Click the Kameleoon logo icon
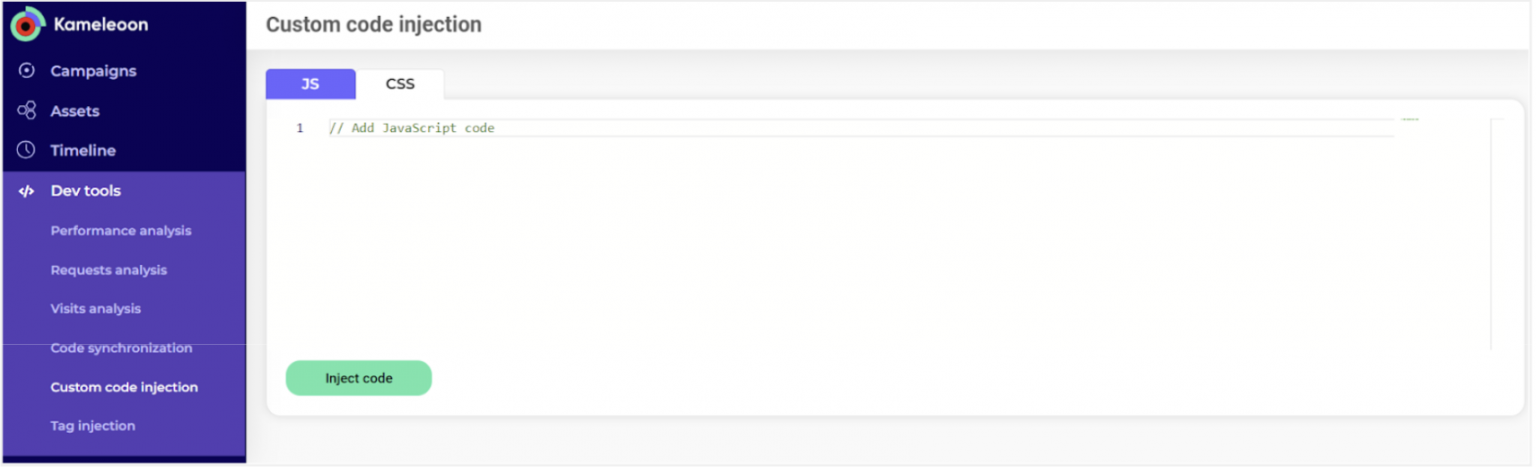The width and height of the screenshot is (1536, 467). coord(27,24)
